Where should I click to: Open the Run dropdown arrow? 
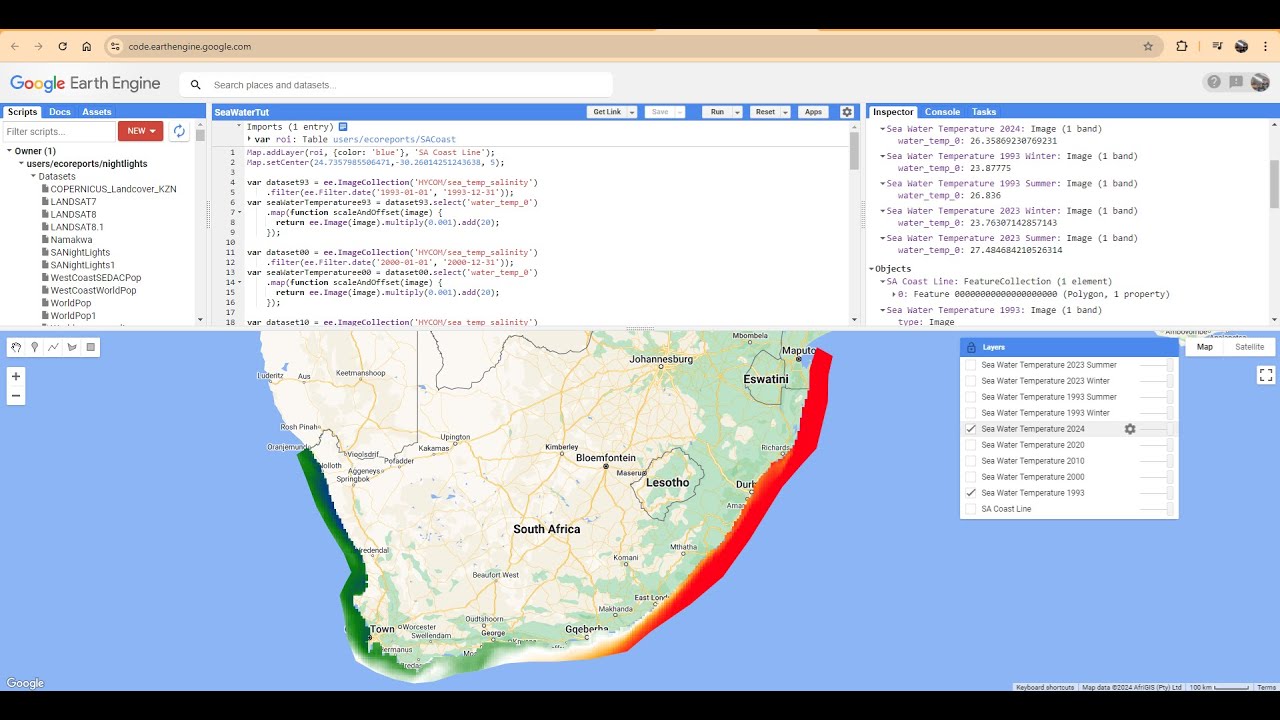(x=737, y=112)
